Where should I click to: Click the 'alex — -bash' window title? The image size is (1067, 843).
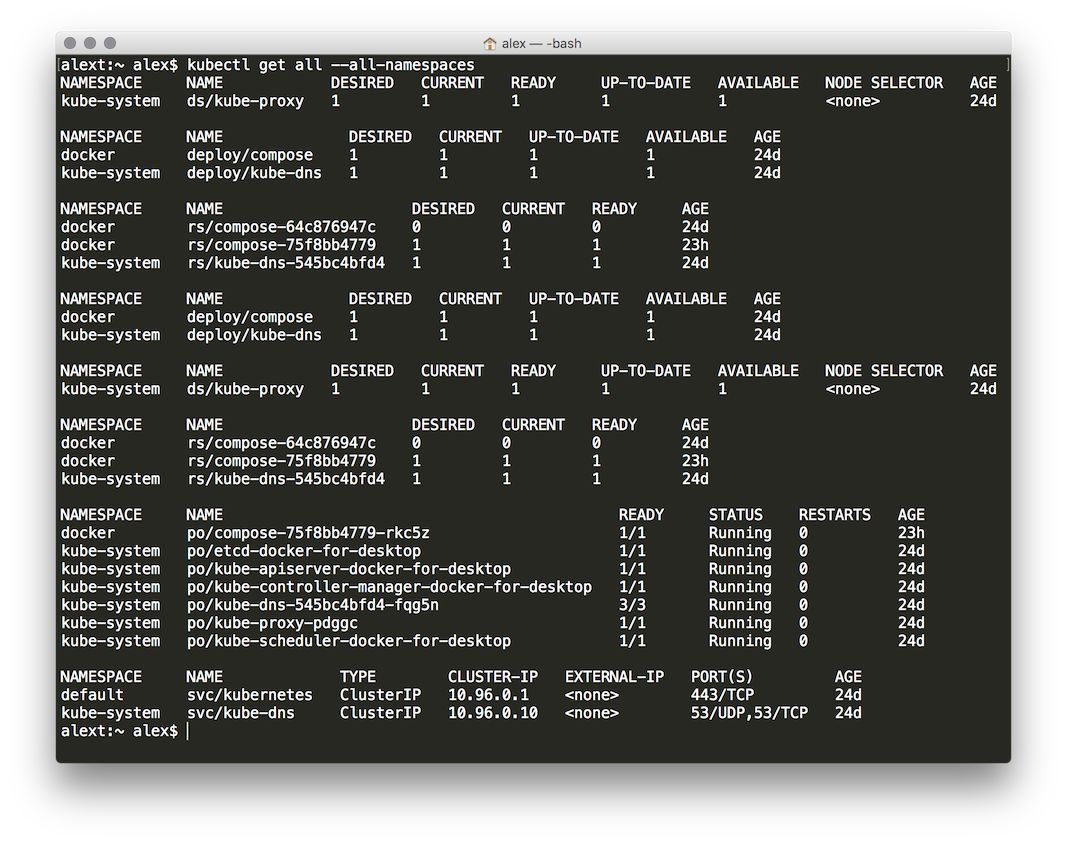pos(541,44)
